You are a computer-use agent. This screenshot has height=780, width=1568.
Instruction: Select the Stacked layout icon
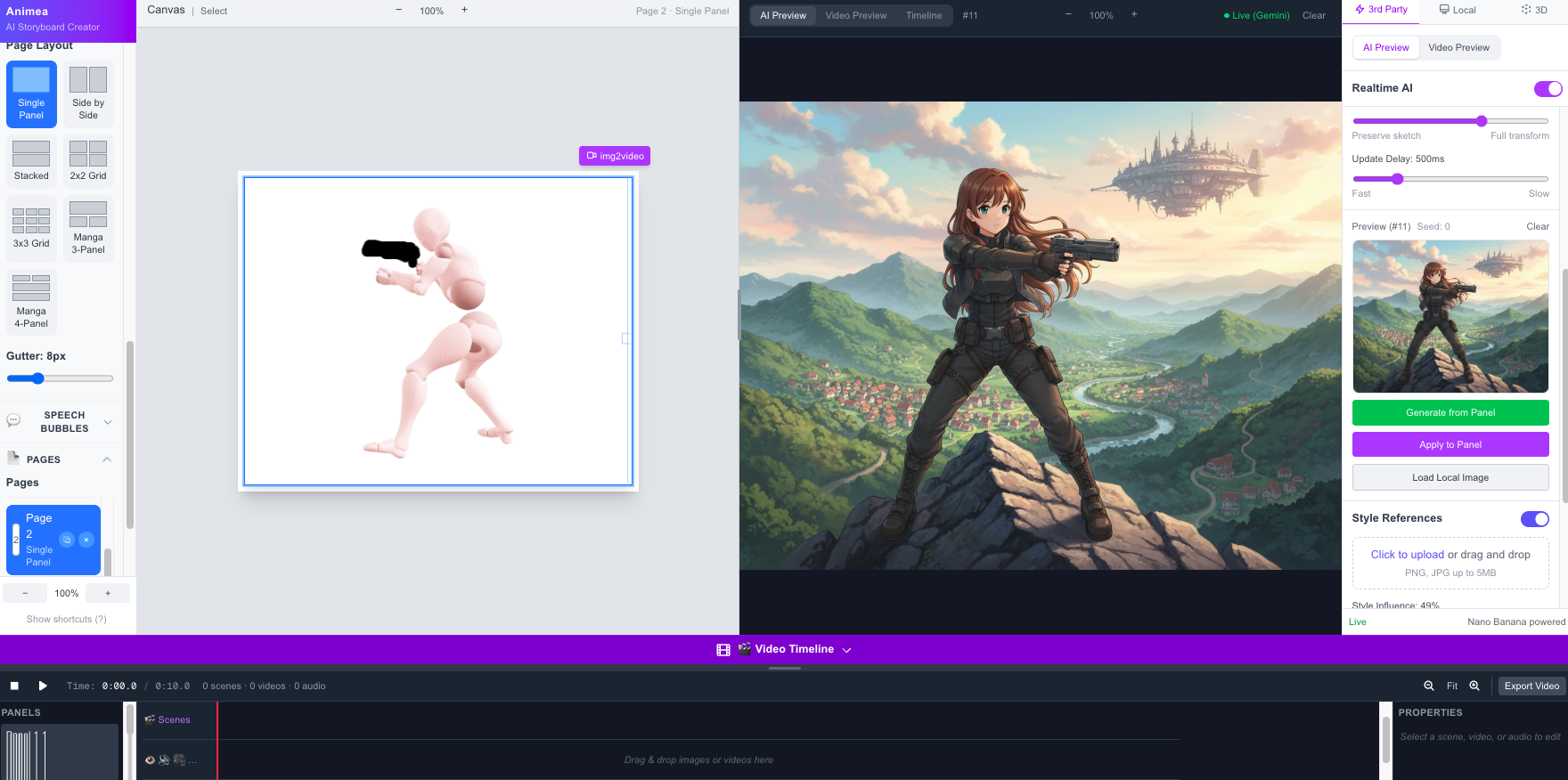(31, 160)
